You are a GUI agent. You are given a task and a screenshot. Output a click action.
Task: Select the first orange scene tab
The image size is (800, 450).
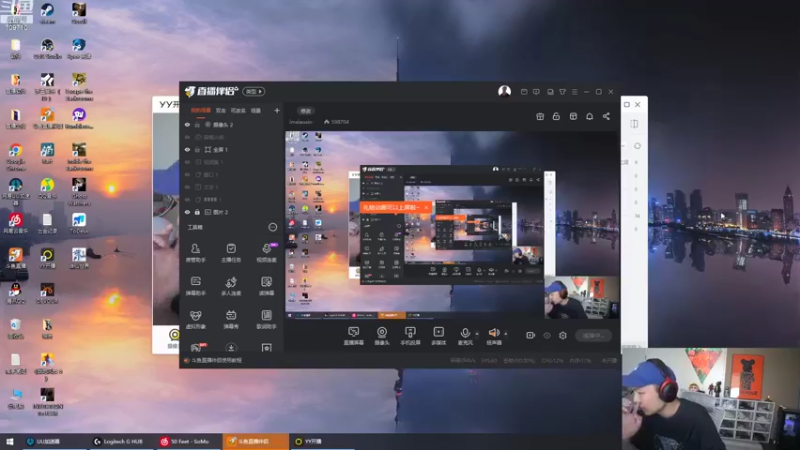[201, 110]
